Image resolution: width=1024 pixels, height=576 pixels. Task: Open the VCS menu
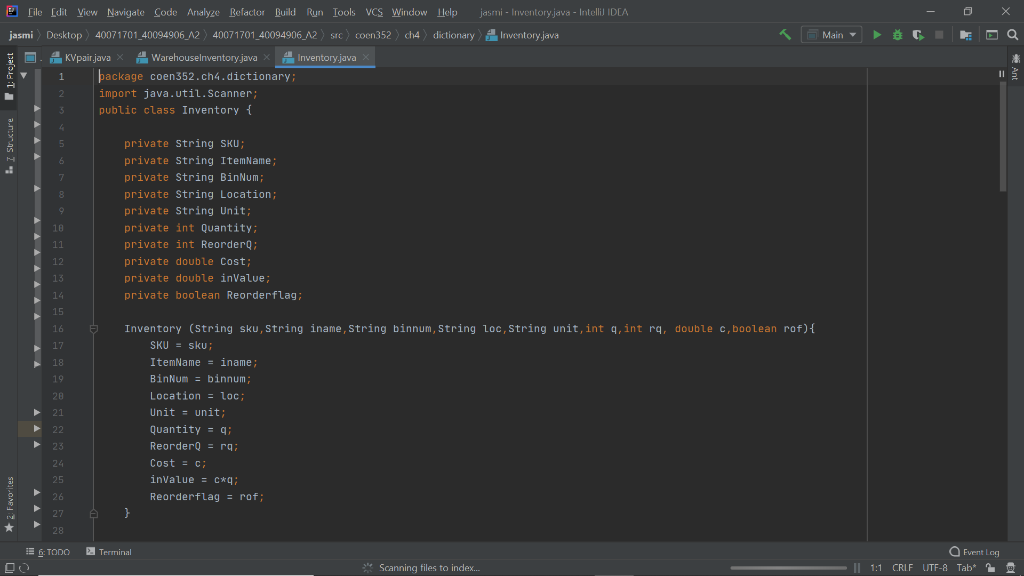[374, 12]
